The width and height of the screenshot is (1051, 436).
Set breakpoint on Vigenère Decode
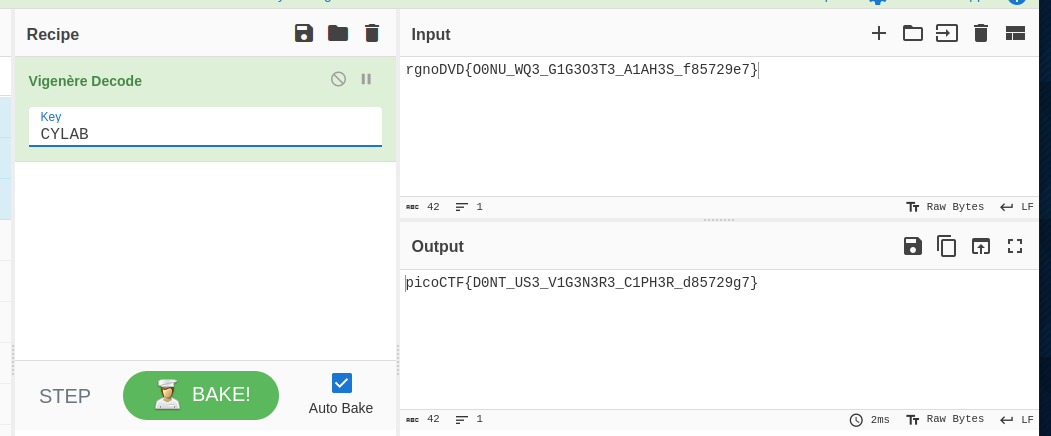point(366,79)
